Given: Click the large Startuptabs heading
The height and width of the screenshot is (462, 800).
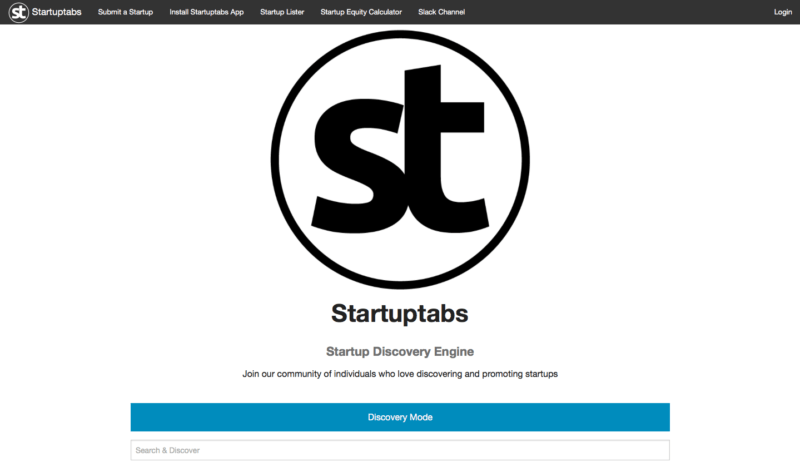Looking at the screenshot, I should (x=400, y=313).
